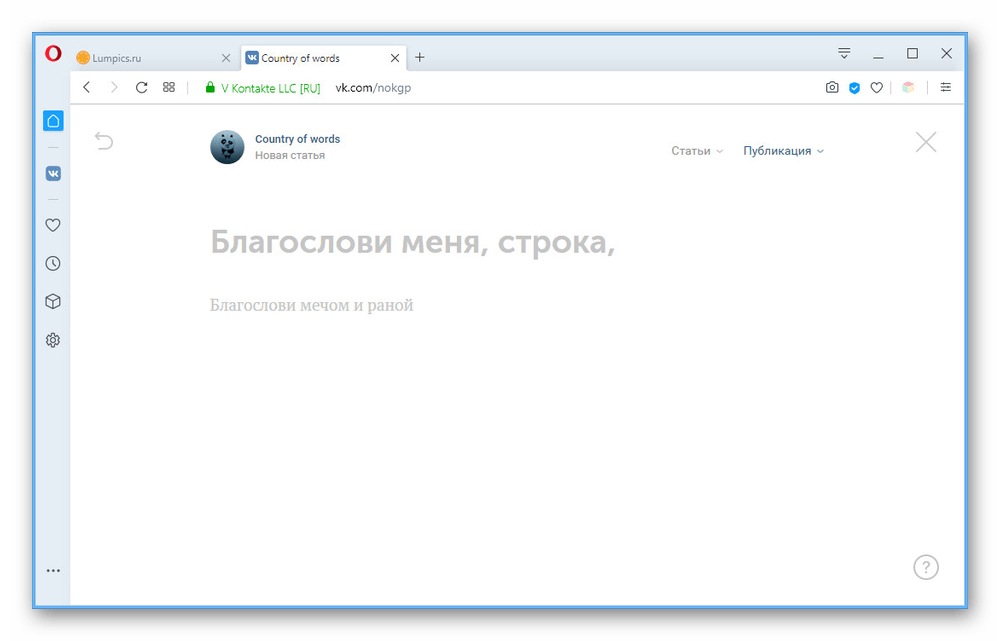
Task: Go back to the previous page
Action: click(87, 87)
